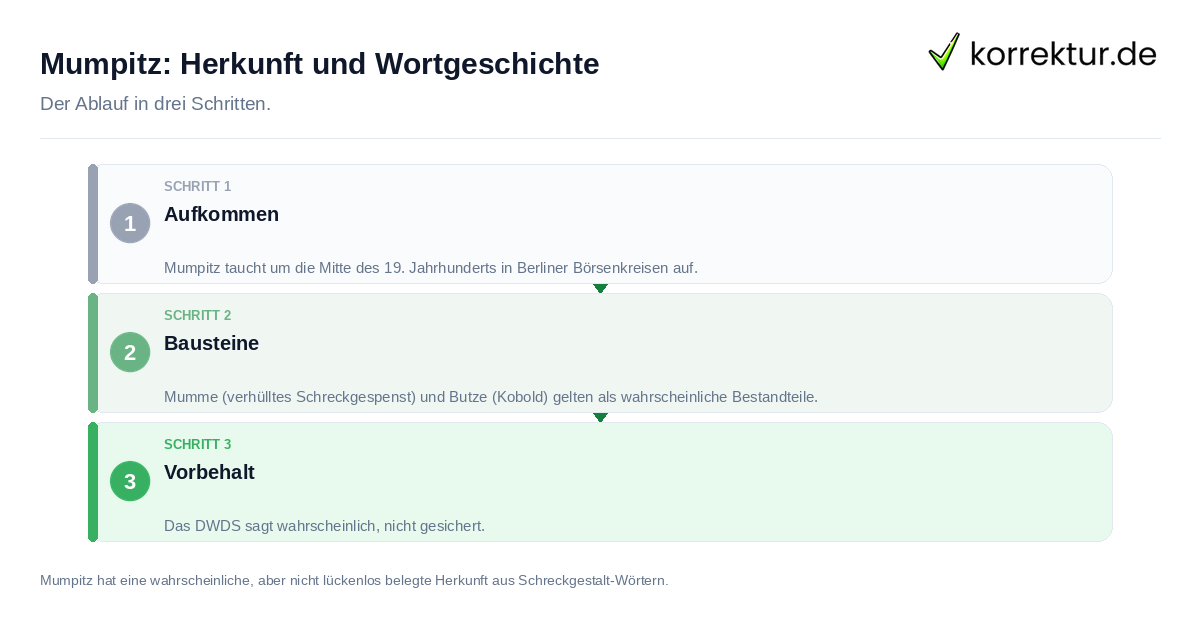Viewport: 1200px width, 630px height.
Task: Click the sentence 'Das DWDS sagt wahrscheinlich'
Action: click(324, 526)
